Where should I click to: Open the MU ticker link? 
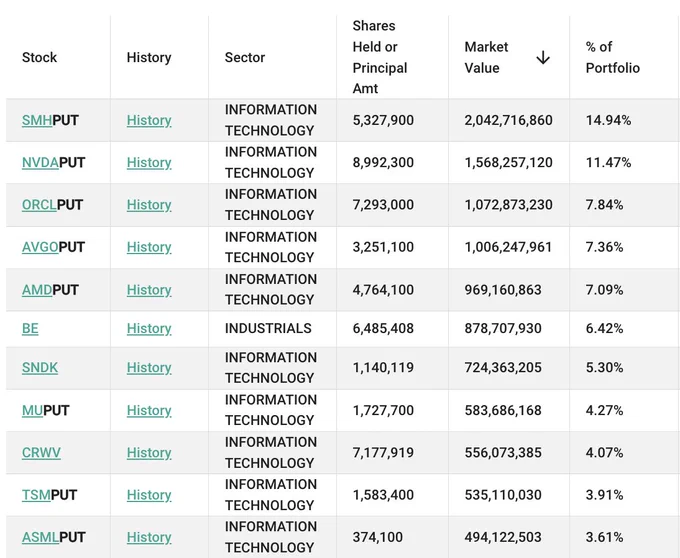33,410
